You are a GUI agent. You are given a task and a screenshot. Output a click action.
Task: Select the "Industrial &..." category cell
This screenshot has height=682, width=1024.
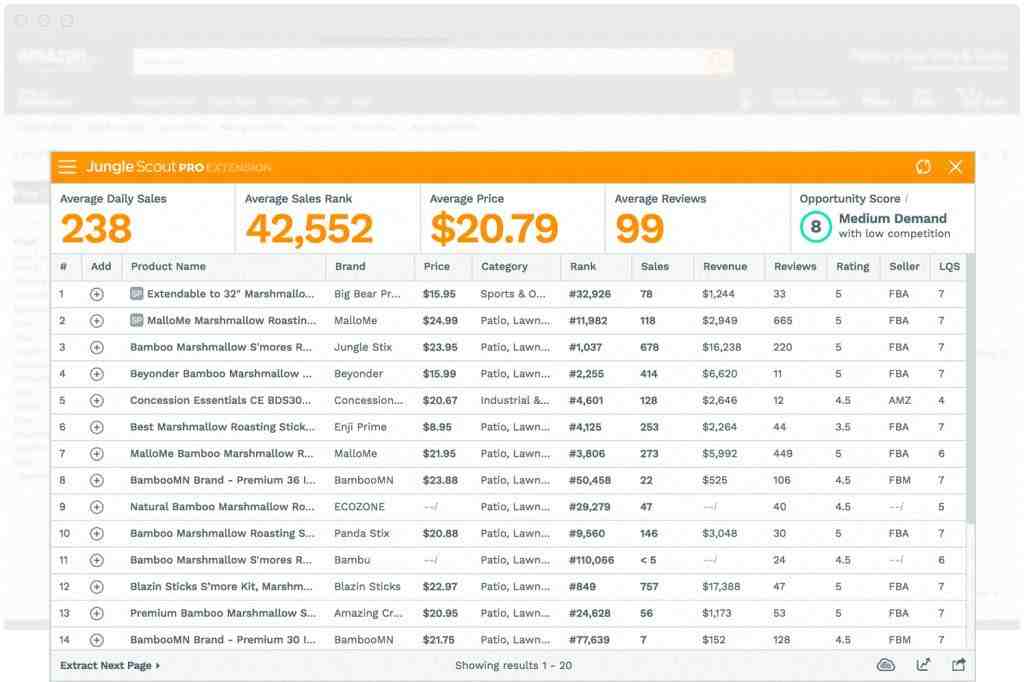515,400
